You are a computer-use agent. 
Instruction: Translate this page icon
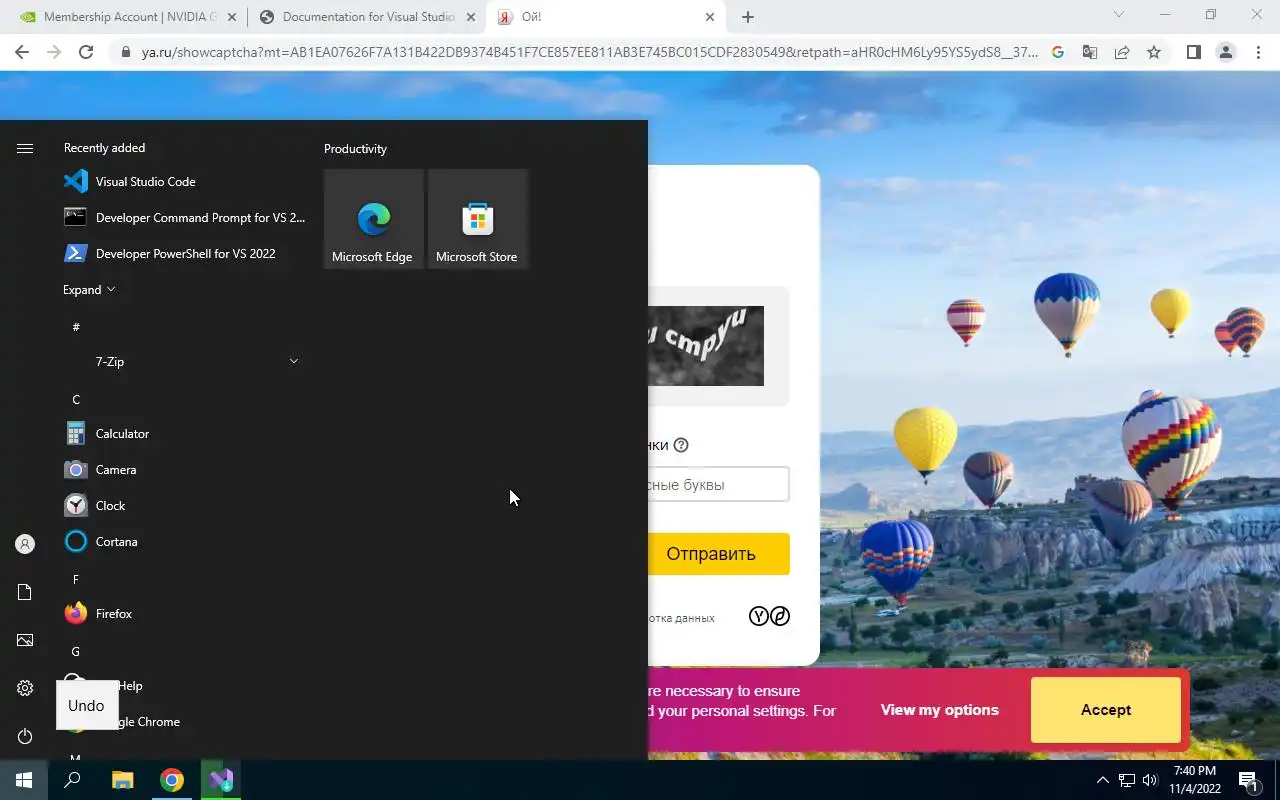coord(1090,52)
